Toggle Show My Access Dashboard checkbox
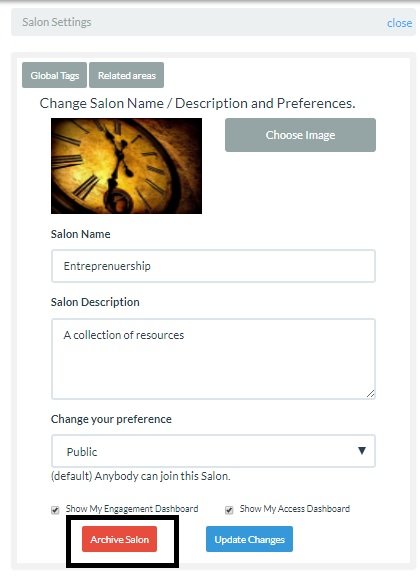Screen dimensions: 420x581 (x=229, y=510)
